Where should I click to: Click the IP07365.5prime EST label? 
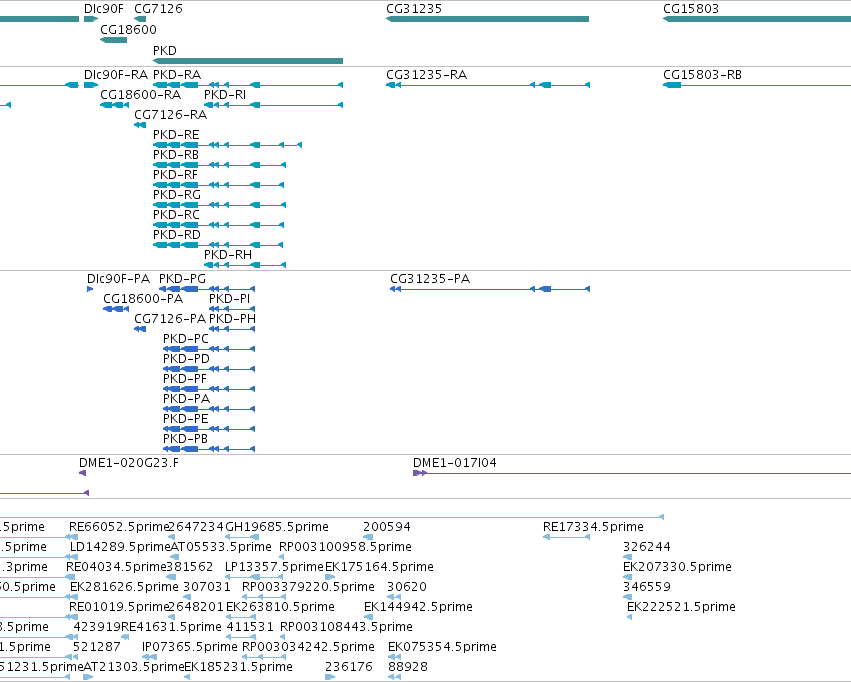pyautogui.click(x=190, y=647)
